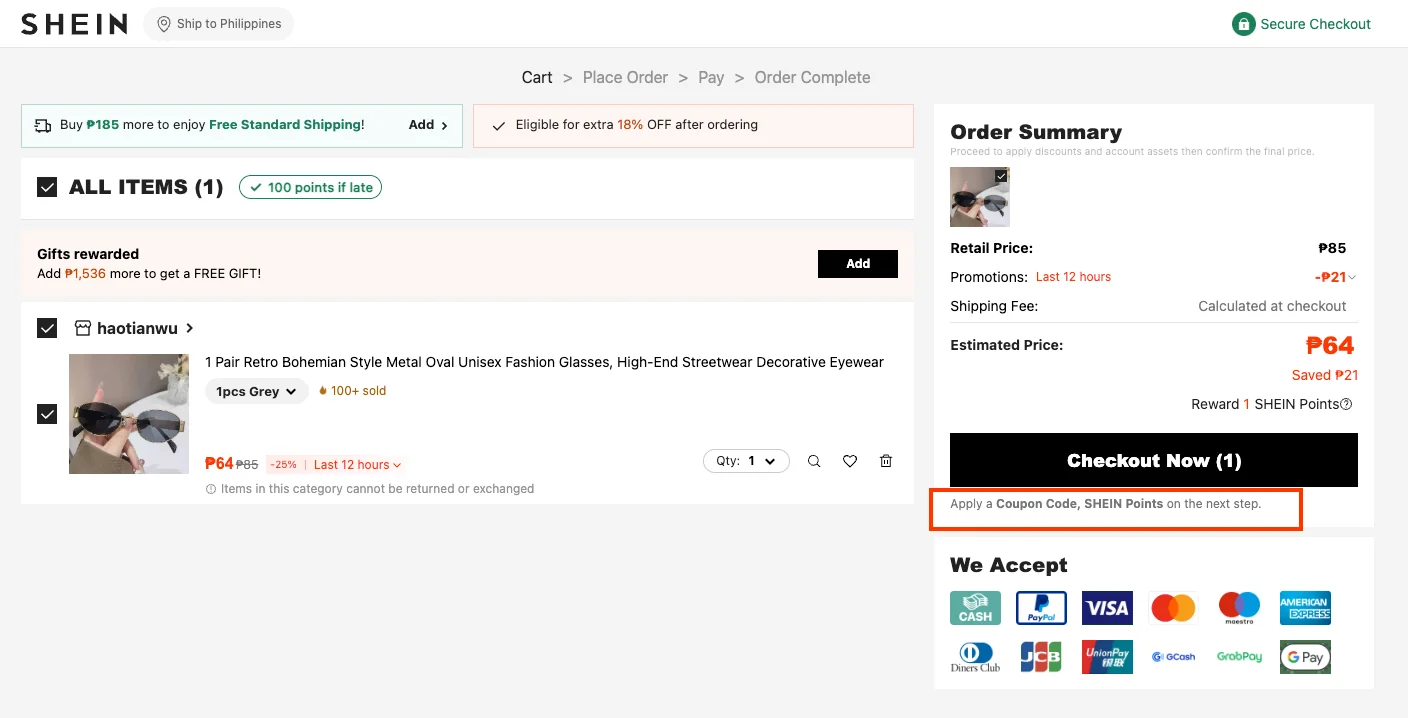This screenshot has width=1408, height=718.
Task: Open the Qty quantity dropdown
Action: point(746,461)
